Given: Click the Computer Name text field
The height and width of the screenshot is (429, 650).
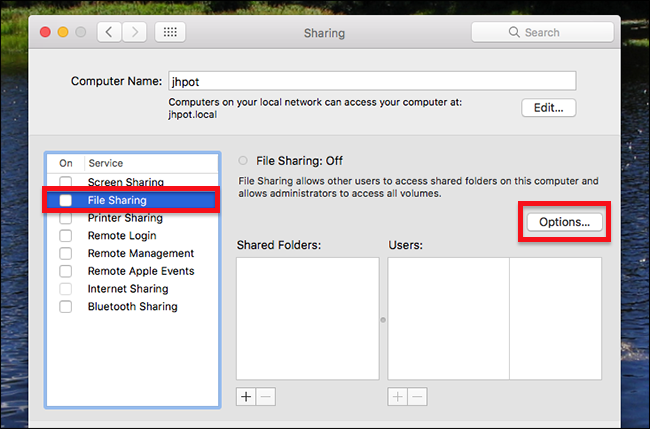Looking at the screenshot, I should [x=372, y=81].
